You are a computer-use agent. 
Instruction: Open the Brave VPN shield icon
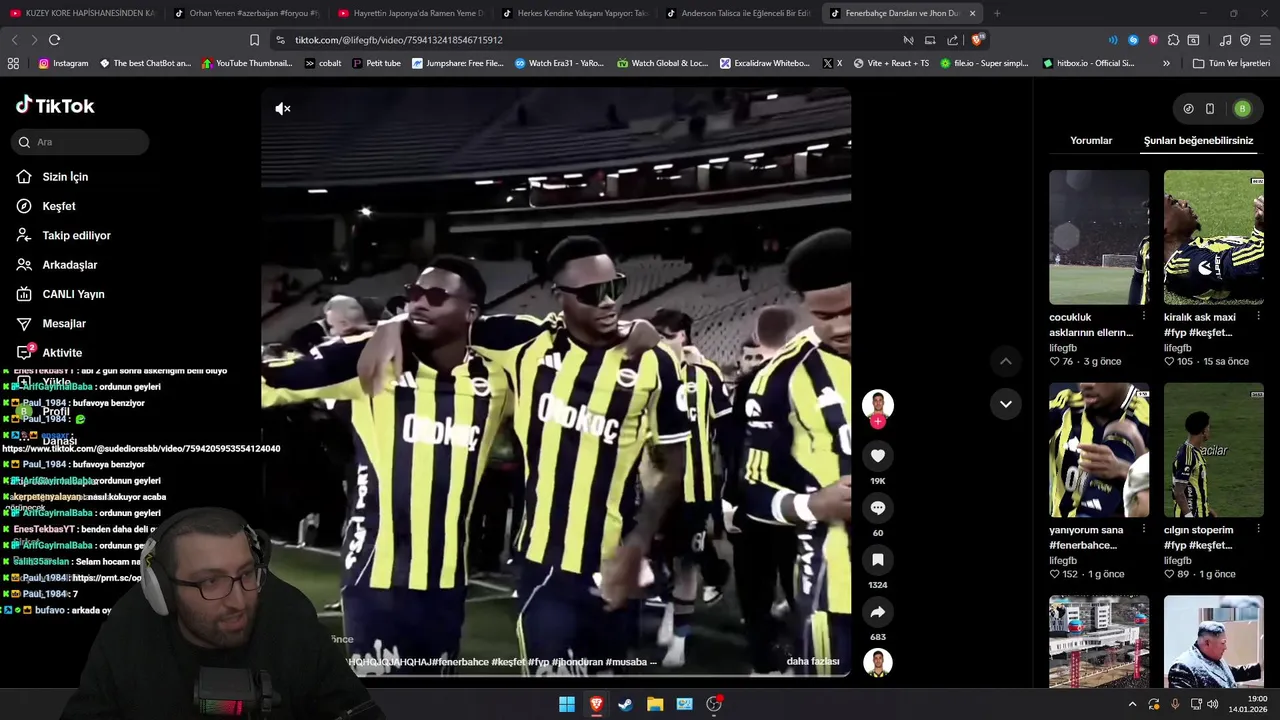point(1245,40)
